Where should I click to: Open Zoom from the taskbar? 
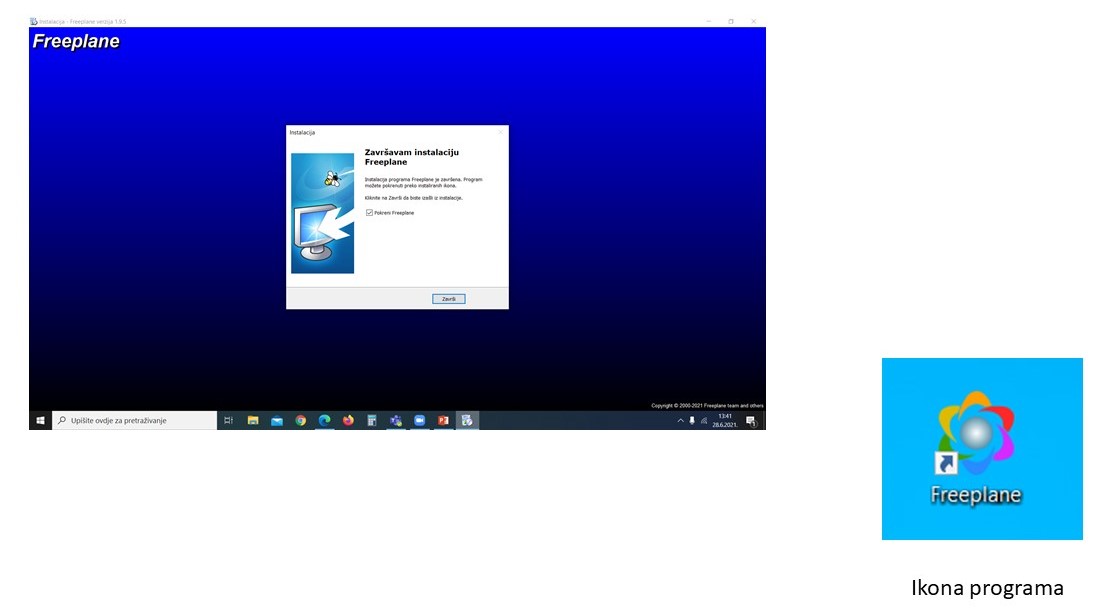tap(419, 420)
